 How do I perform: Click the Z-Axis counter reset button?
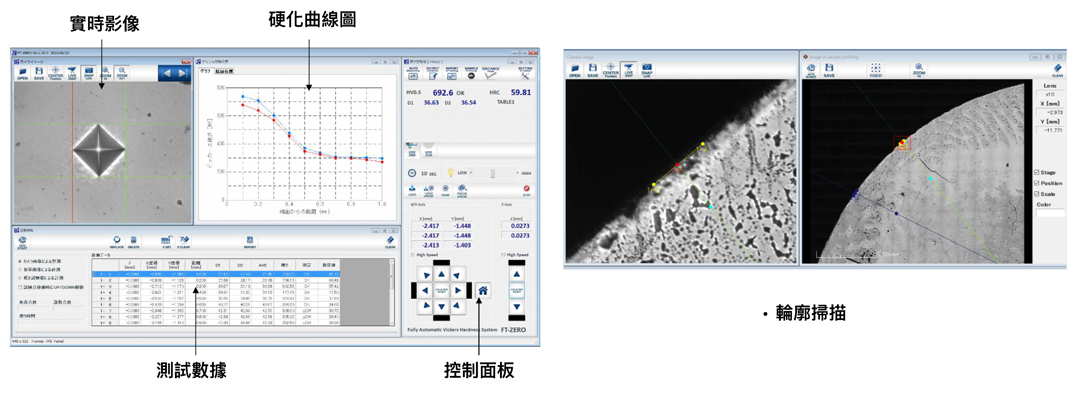coord(517,290)
